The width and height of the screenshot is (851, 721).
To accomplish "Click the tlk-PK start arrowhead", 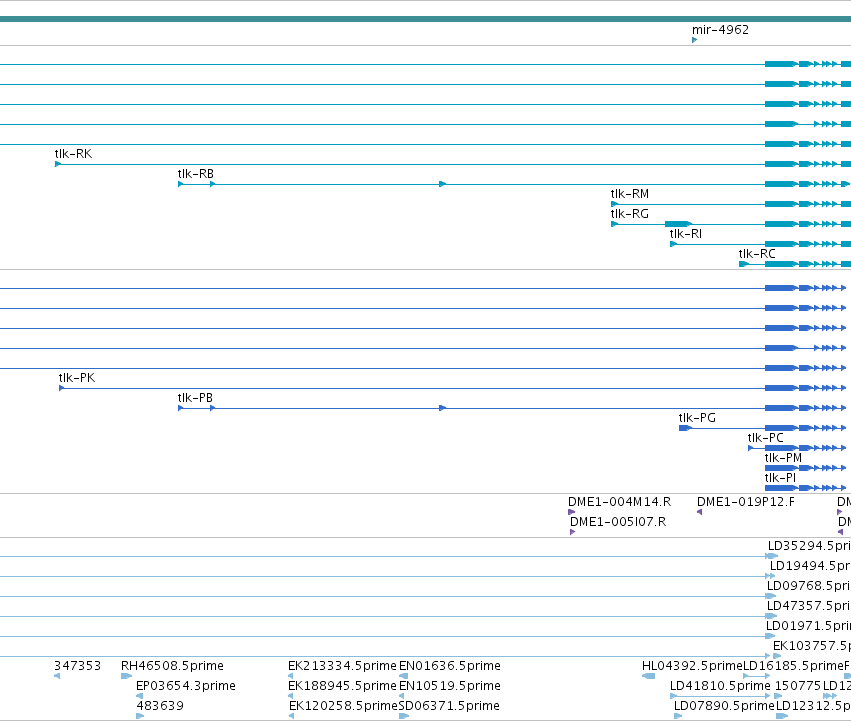I will [x=61, y=388].
